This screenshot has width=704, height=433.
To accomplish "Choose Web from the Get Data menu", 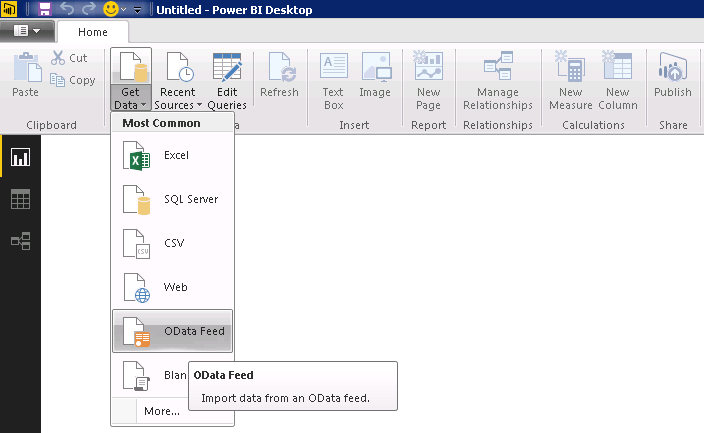I will (172, 287).
